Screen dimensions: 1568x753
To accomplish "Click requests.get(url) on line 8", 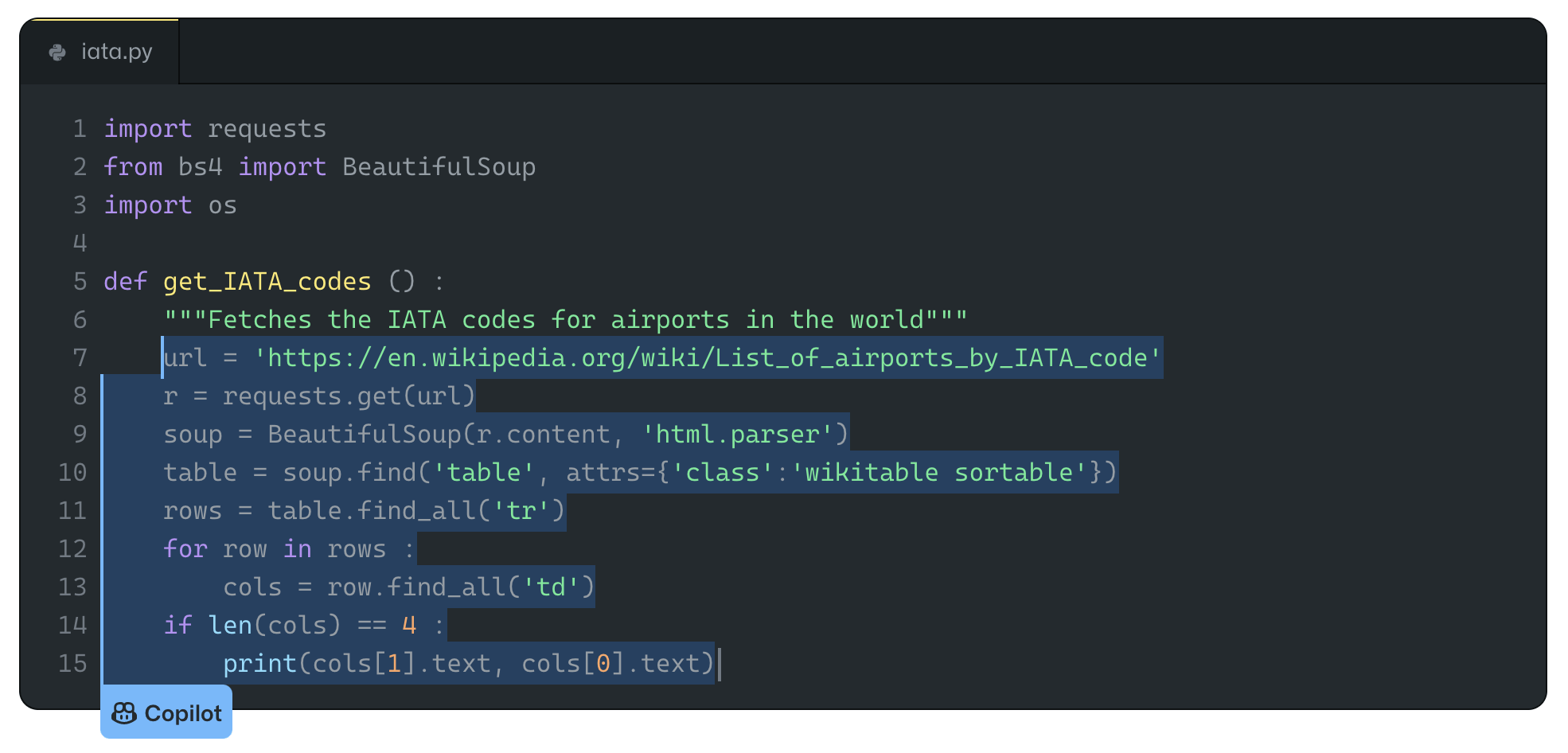I will pos(349,396).
